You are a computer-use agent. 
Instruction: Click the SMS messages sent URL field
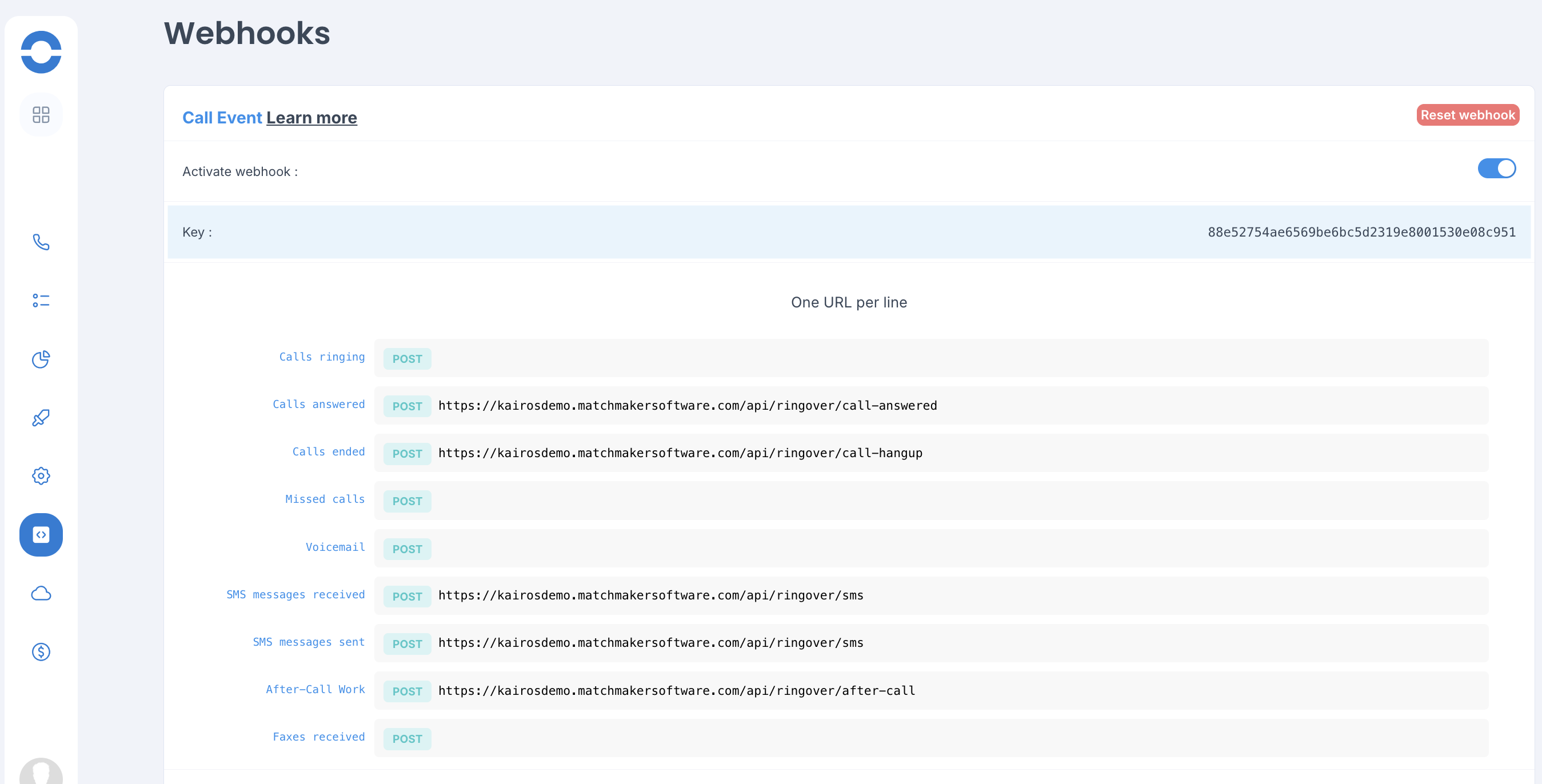point(931,643)
